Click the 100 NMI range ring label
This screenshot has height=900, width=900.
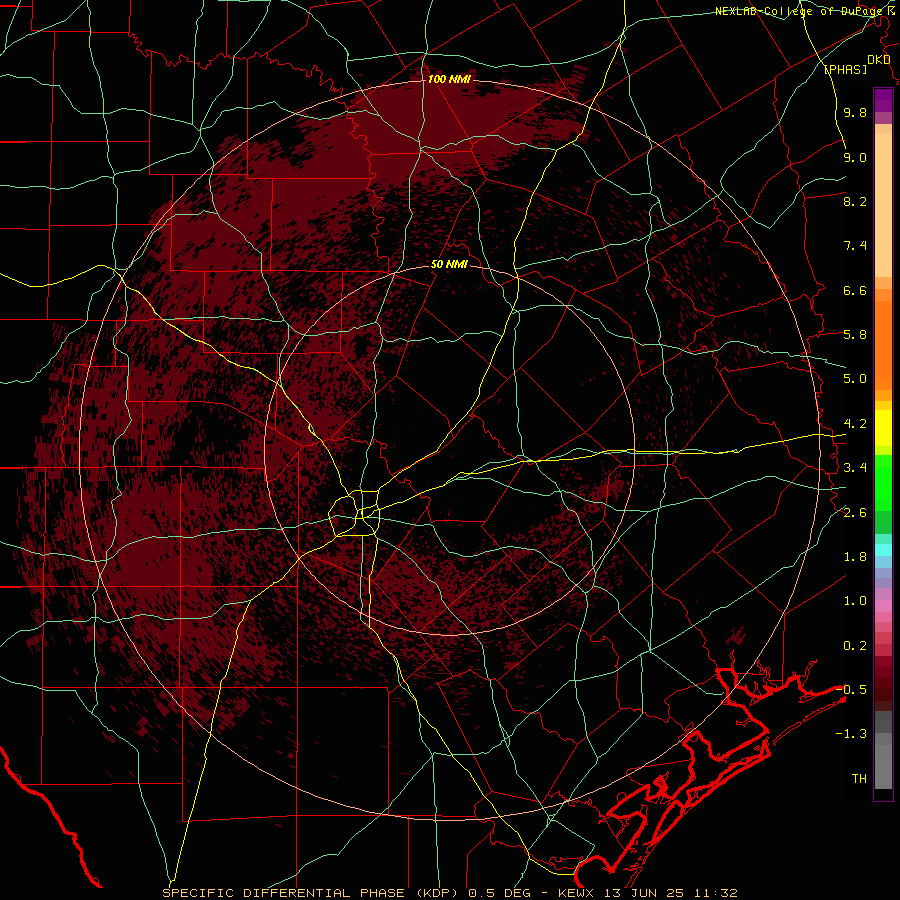tap(449, 79)
